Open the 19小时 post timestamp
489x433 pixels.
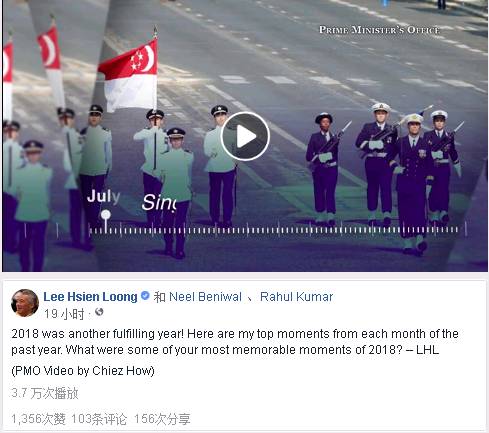[64, 314]
